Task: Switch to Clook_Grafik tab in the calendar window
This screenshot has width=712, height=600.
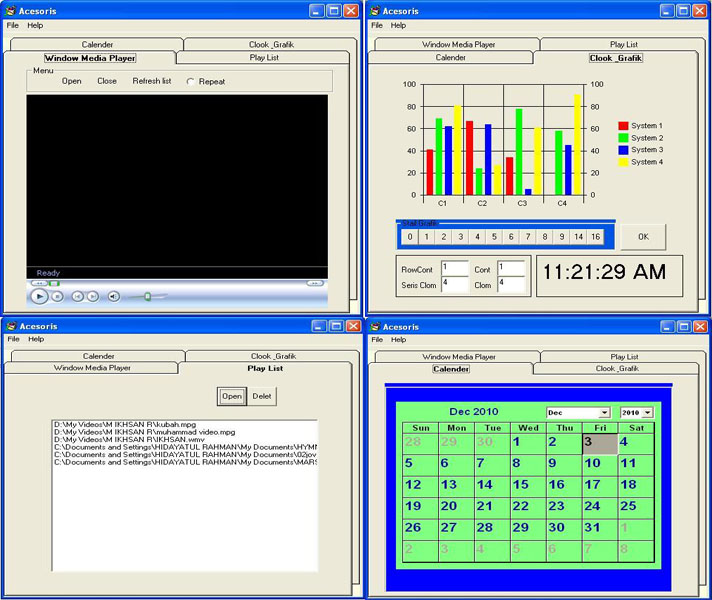Action: [617, 368]
